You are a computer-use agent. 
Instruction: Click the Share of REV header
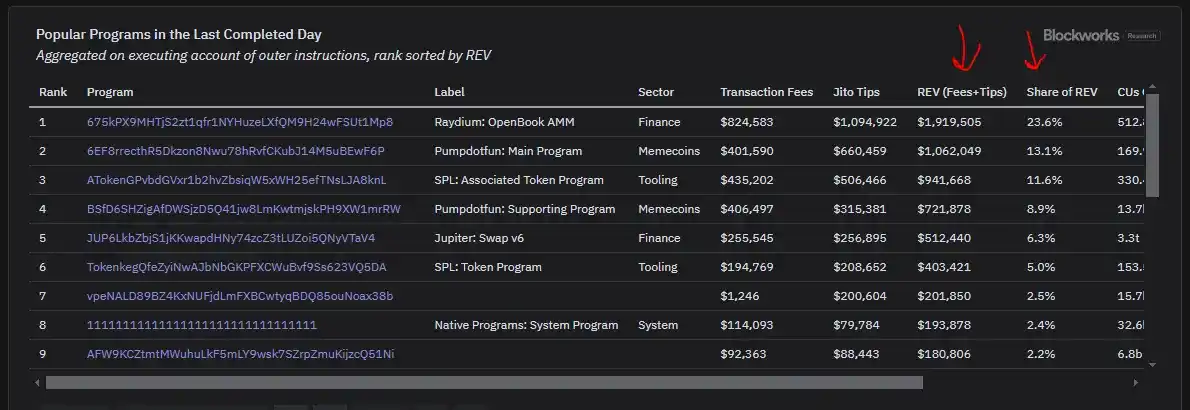click(1061, 92)
